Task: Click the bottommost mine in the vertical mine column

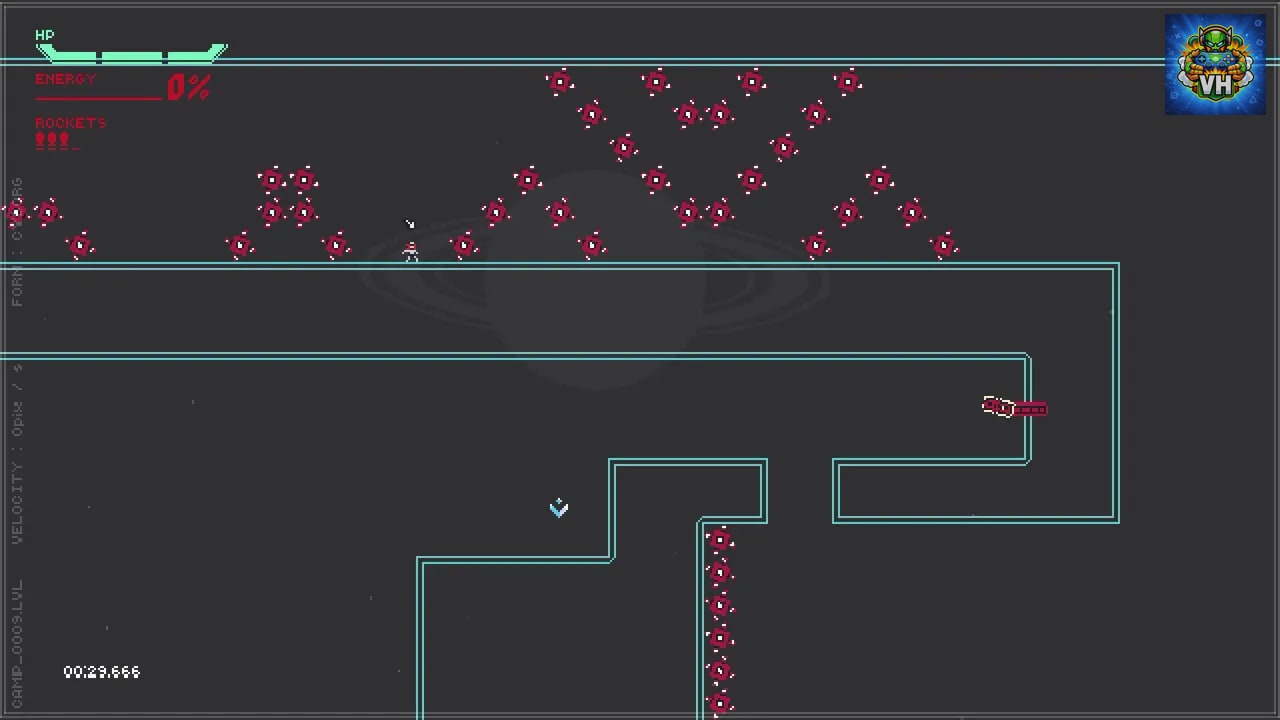Action: 720,705
